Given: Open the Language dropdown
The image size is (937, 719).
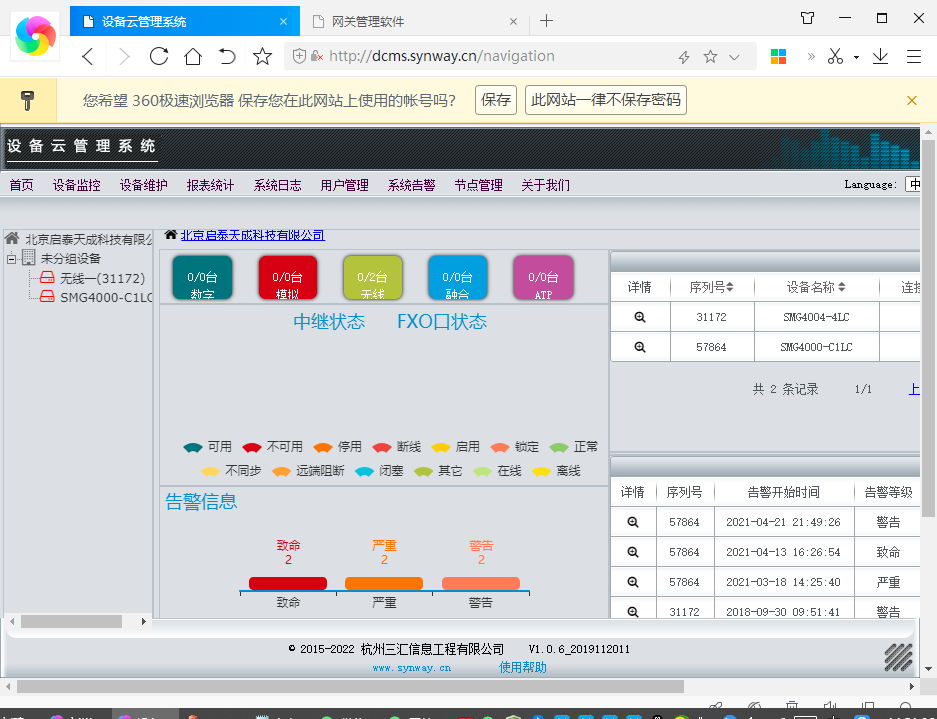Looking at the screenshot, I should point(913,185).
